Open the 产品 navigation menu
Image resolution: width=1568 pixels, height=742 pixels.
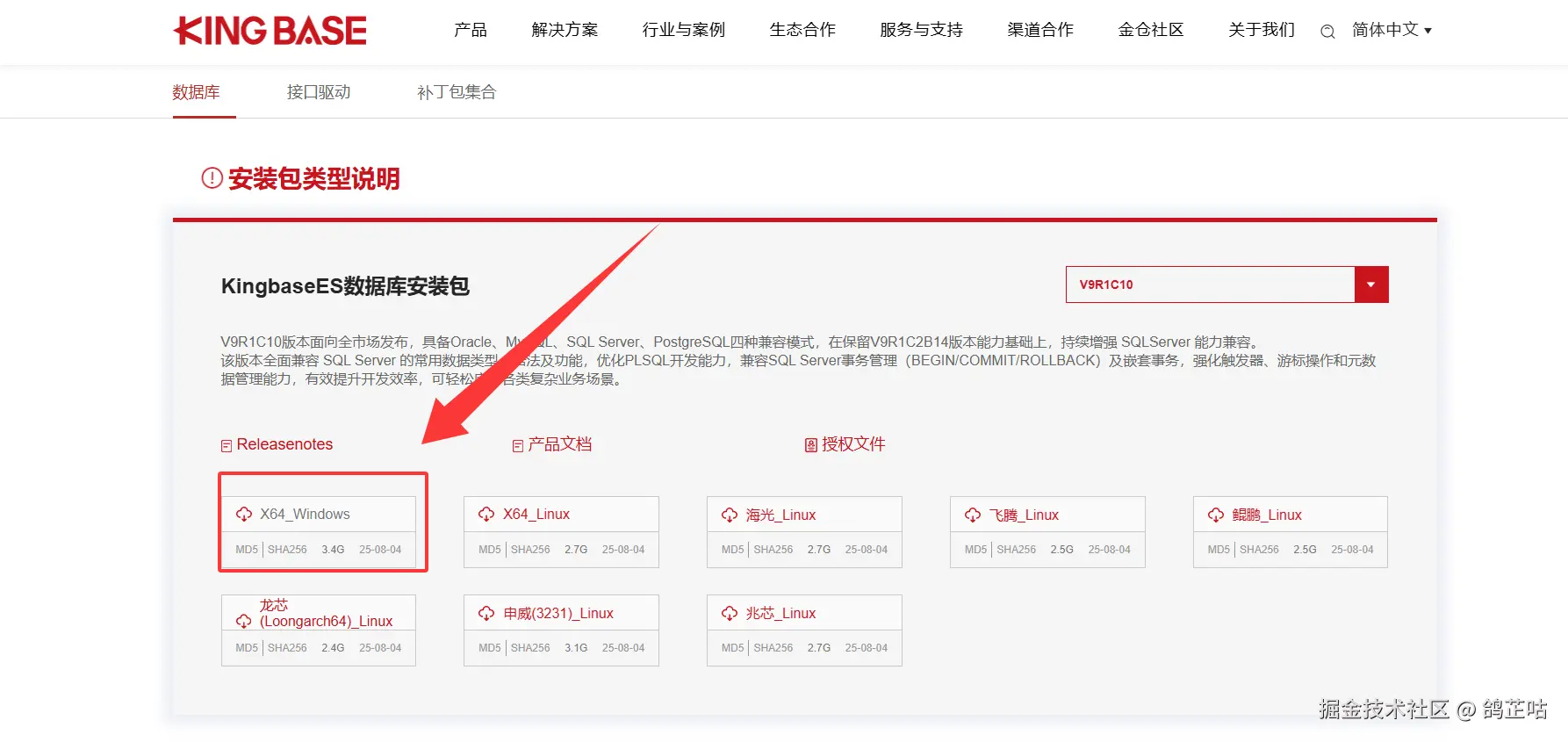point(471,30)
